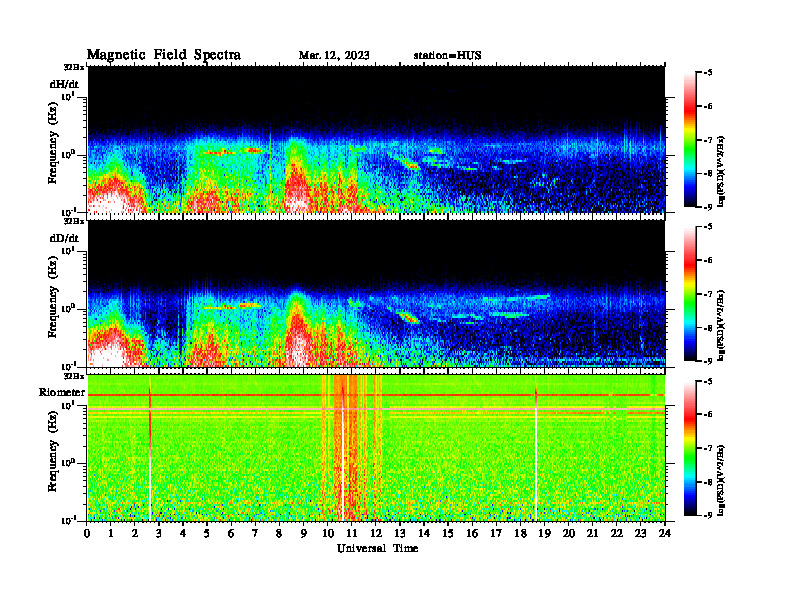Viewport: 792px width, 612px height.
Task: Click the "-7" label on the dD/dt color bar
Action: 708,294
